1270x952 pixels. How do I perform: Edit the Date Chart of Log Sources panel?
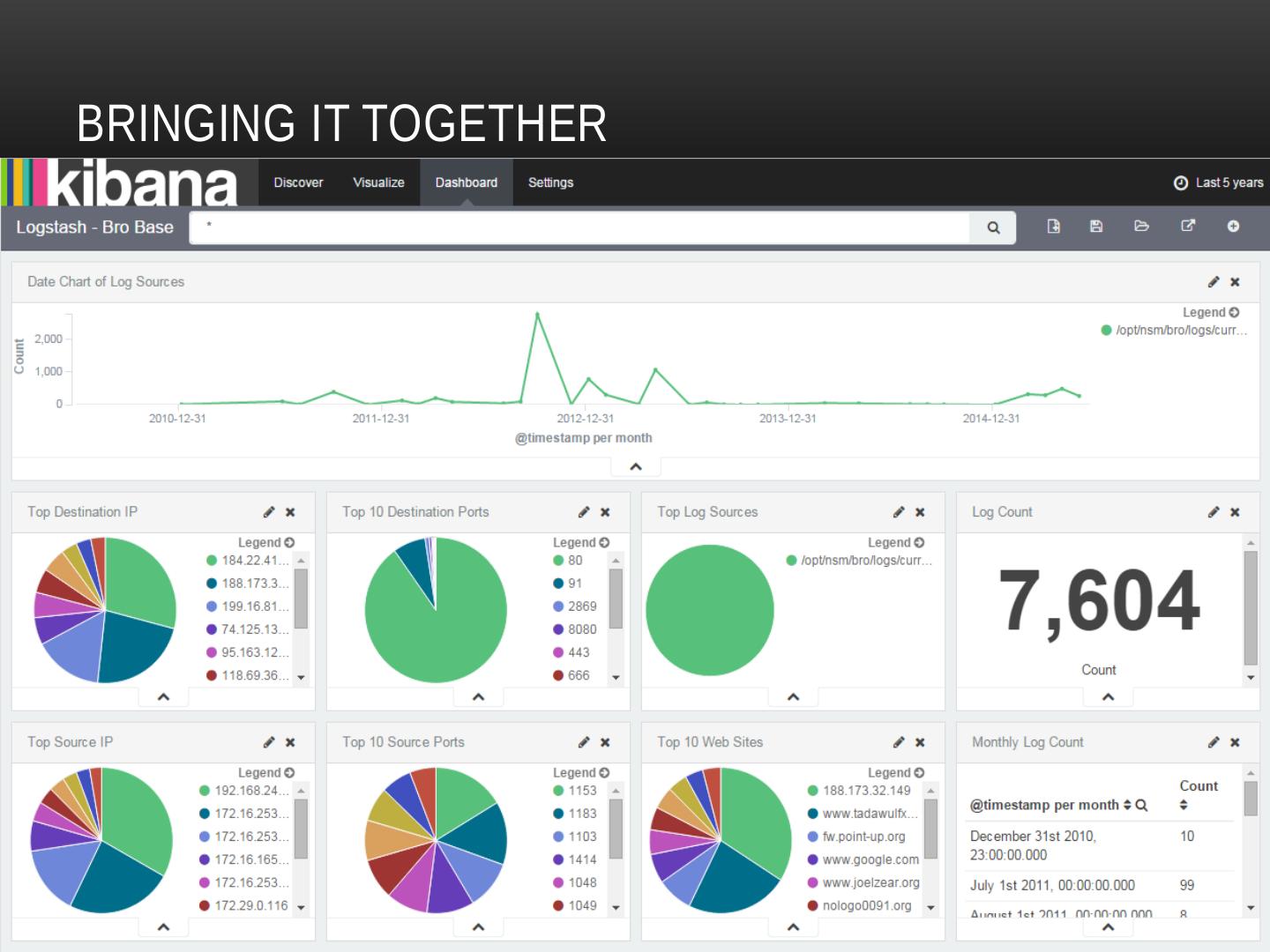(1214, 282)
